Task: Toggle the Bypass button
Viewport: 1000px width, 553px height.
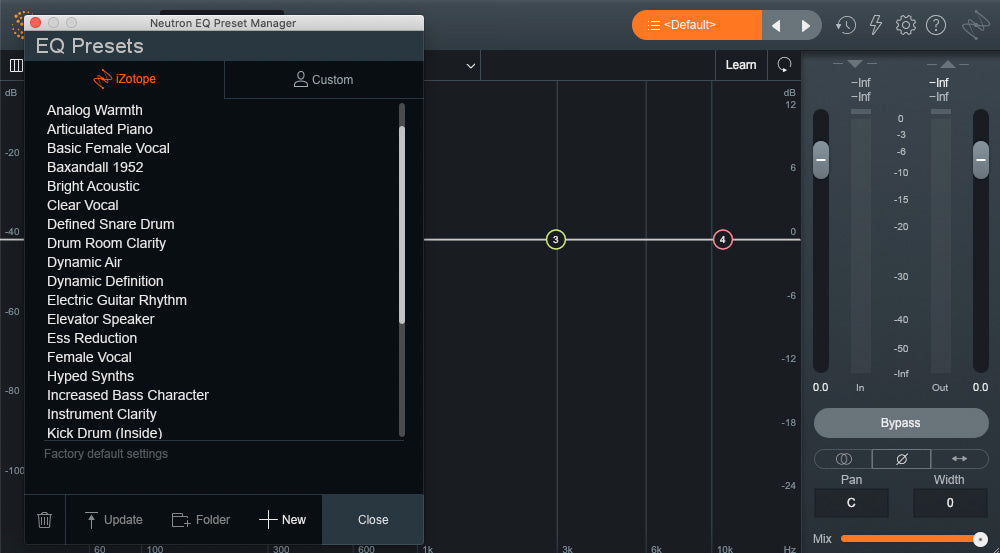Action: [901, 423]
